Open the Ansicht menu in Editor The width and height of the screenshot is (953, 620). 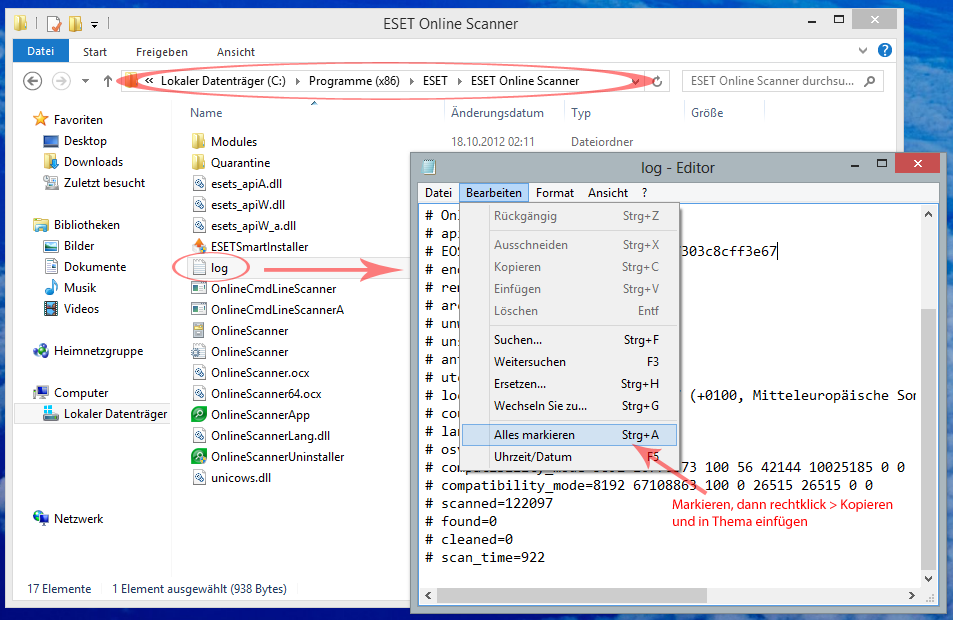coord(608,193)
